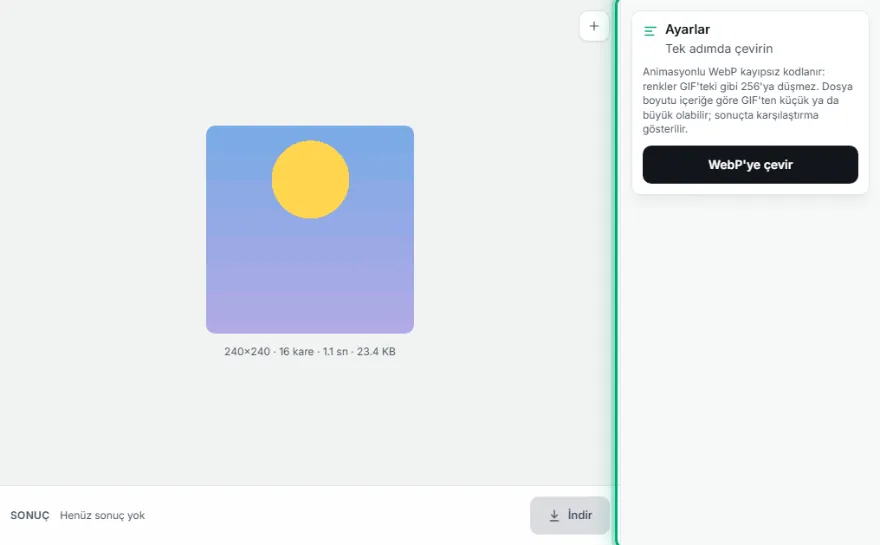Click the İndir download button
Image resolution: width=880 pixels, height=545 pixels.
(570, 515)
